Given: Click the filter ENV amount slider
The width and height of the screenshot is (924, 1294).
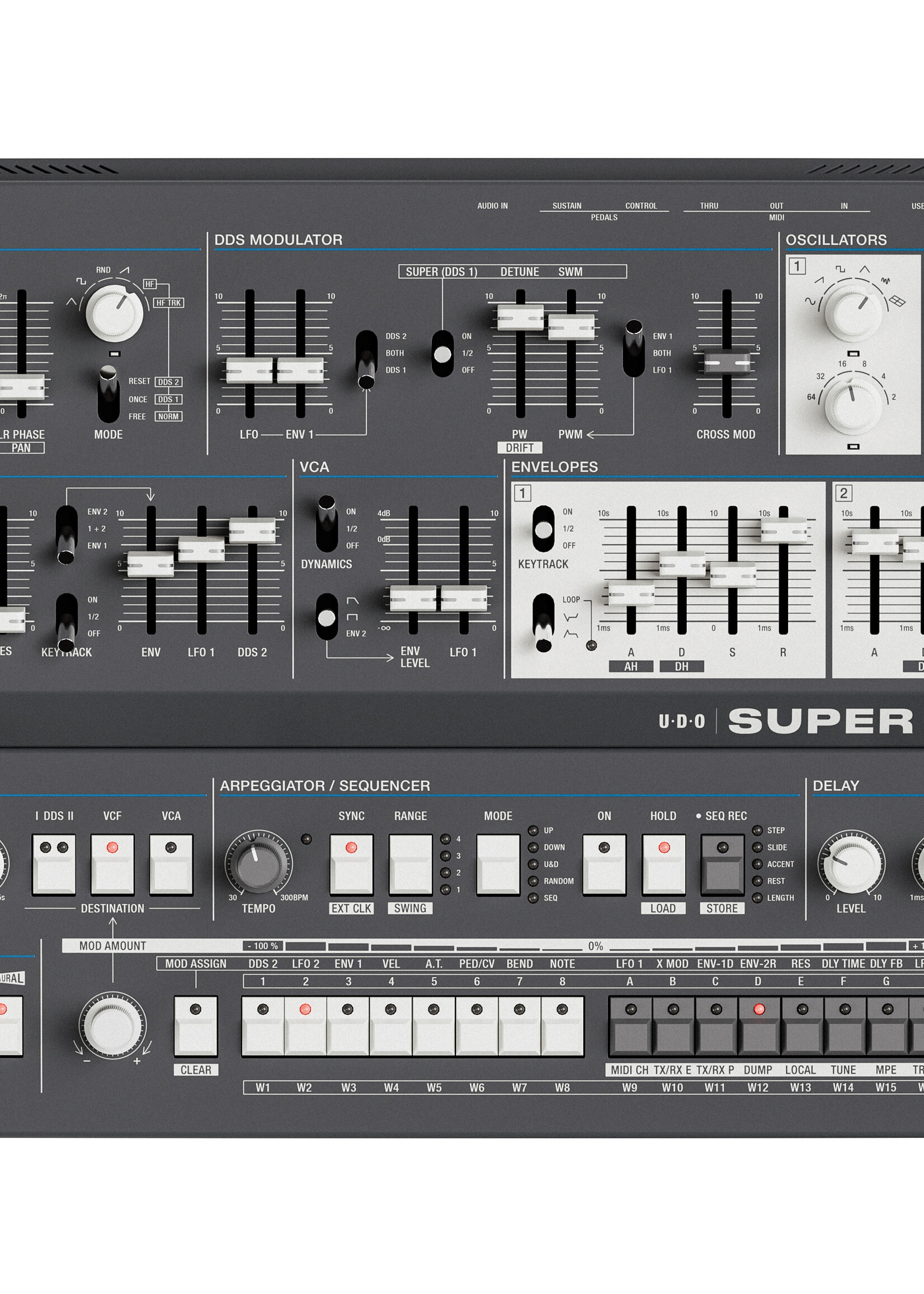Looking at the screenshot, I should 151,564.
